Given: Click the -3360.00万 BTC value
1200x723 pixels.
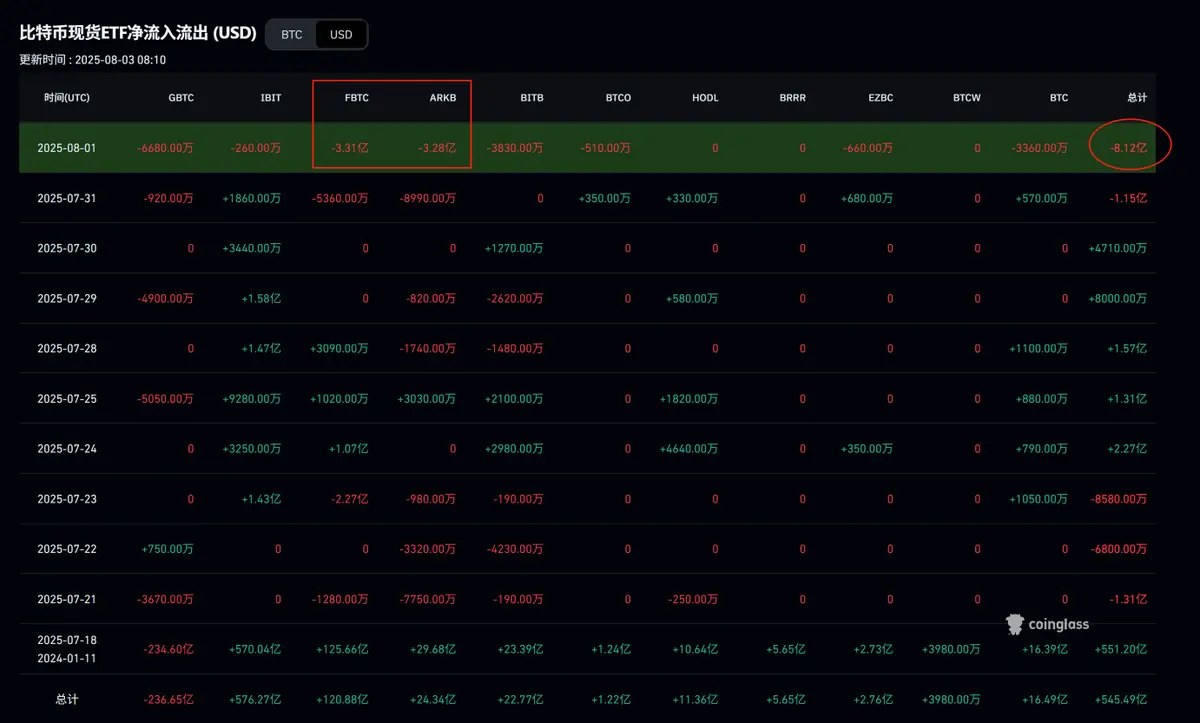Looking at the screenshot, I should point(1039,148).
